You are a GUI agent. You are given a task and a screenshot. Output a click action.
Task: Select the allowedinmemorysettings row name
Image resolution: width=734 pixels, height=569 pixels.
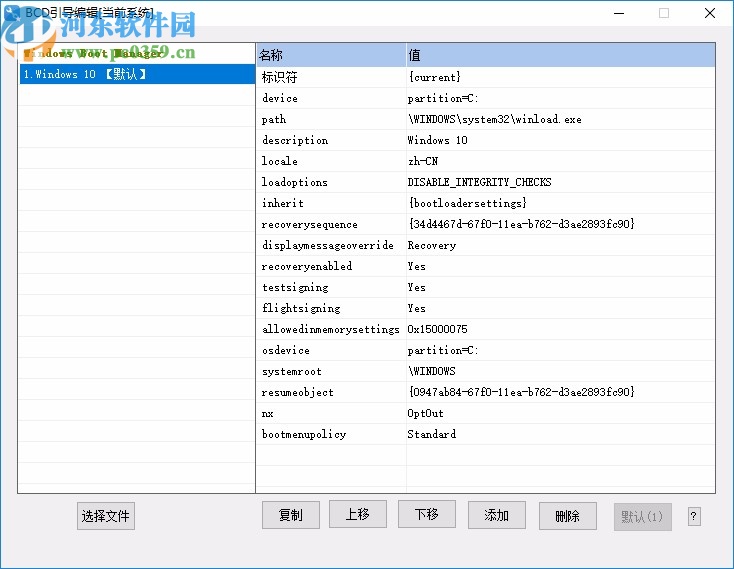click(x=330, y=329)
